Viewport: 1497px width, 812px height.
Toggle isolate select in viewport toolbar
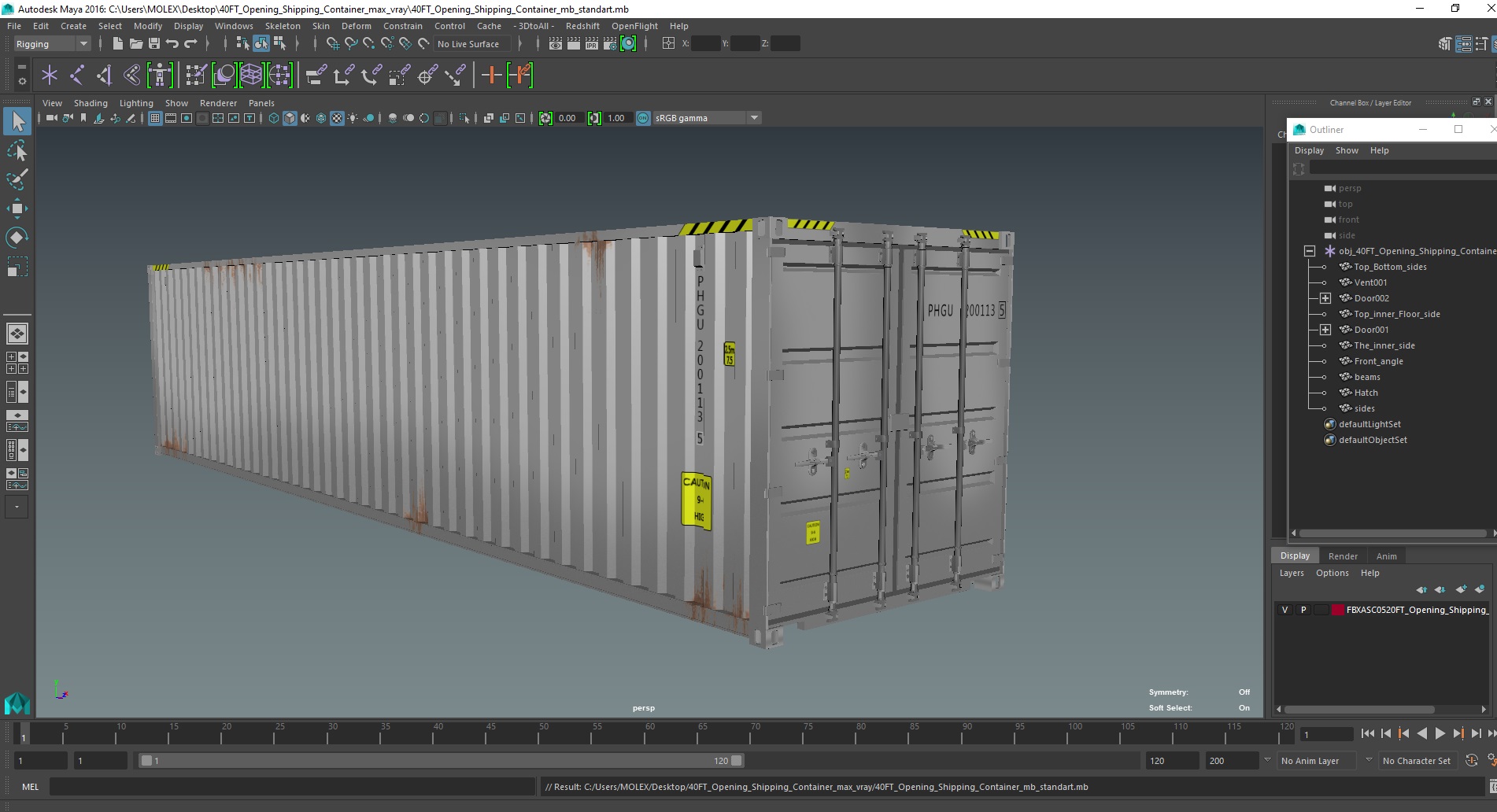coord(464,118)
